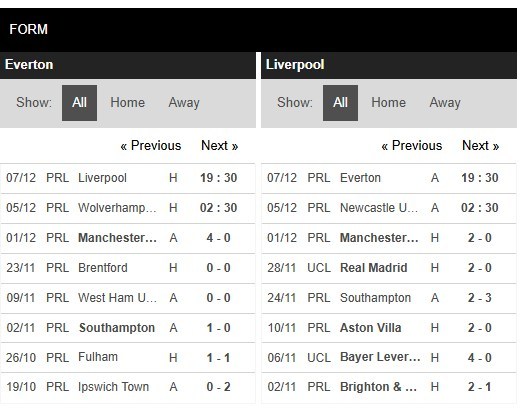Screen dimensions: 522x414
Task: Go to Previous Liverpool fixtures
Action: tap(412, 146)
